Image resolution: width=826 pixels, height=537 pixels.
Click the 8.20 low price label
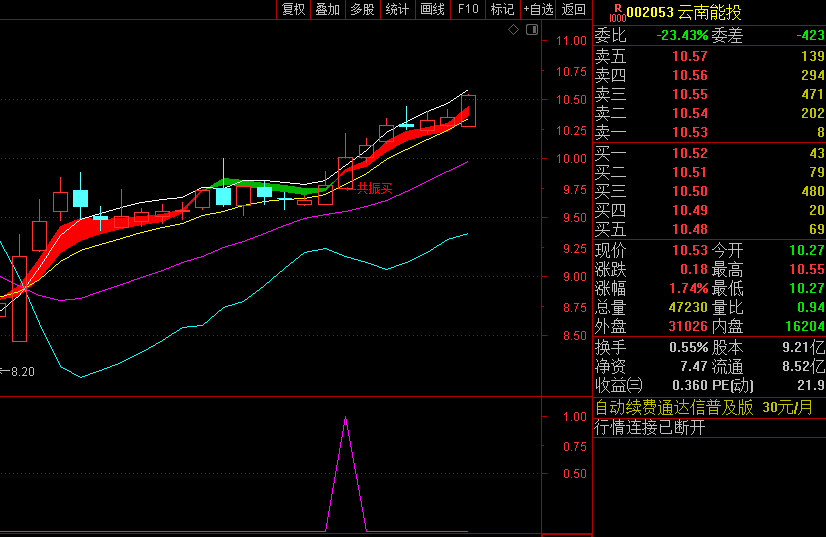pos(23,372)
